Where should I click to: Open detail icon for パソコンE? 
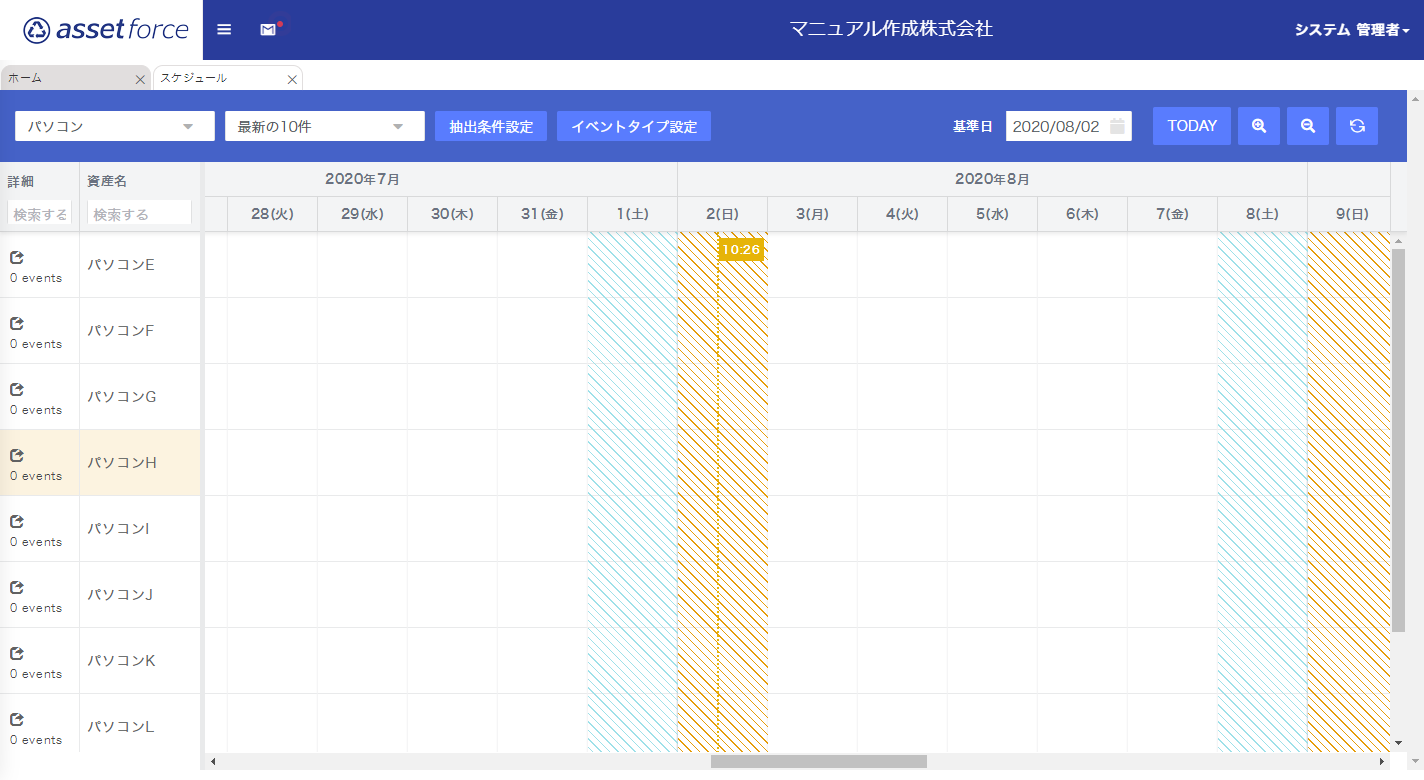pos(17,257)
